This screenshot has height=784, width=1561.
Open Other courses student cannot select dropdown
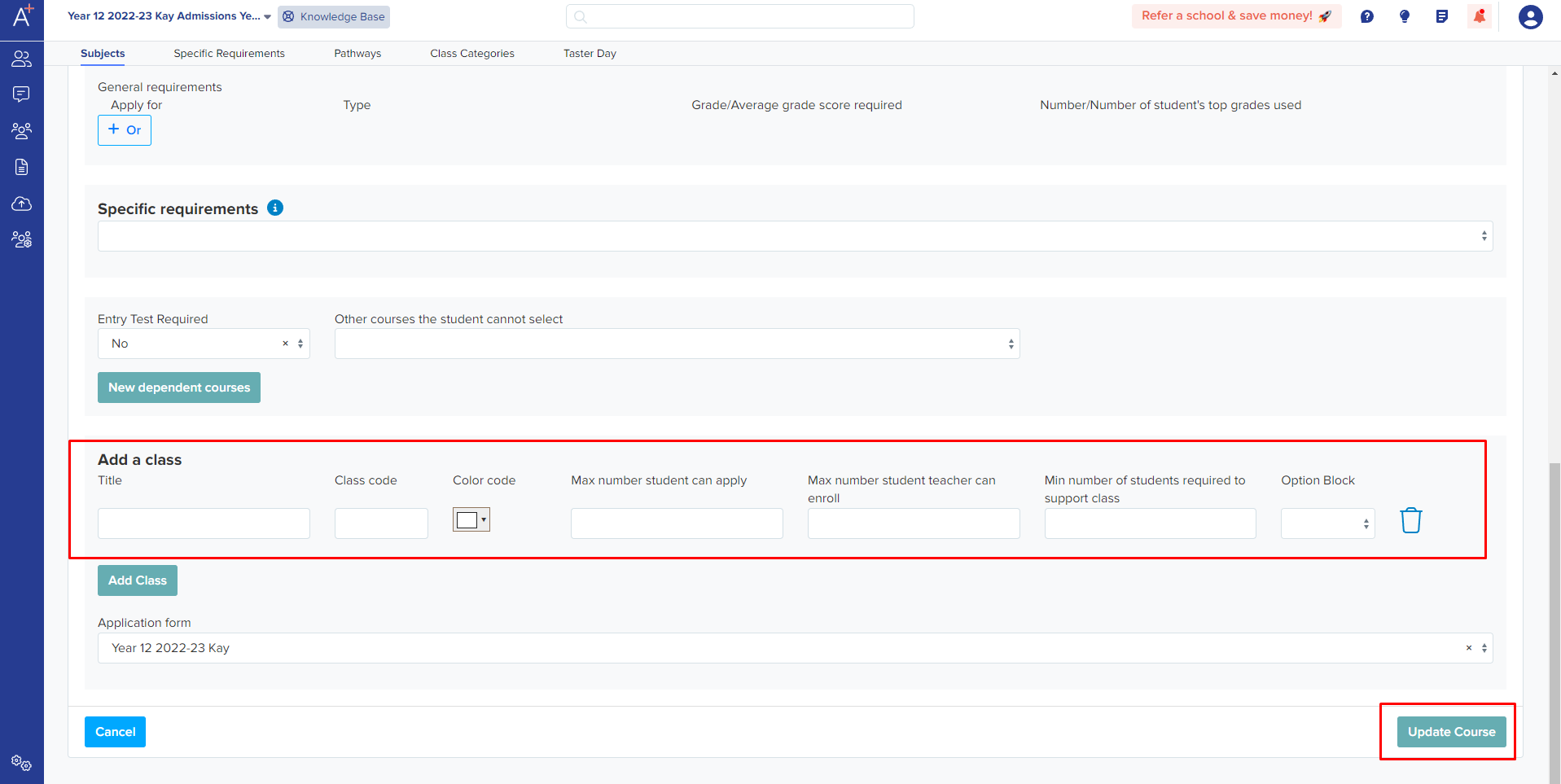(677, 344)
